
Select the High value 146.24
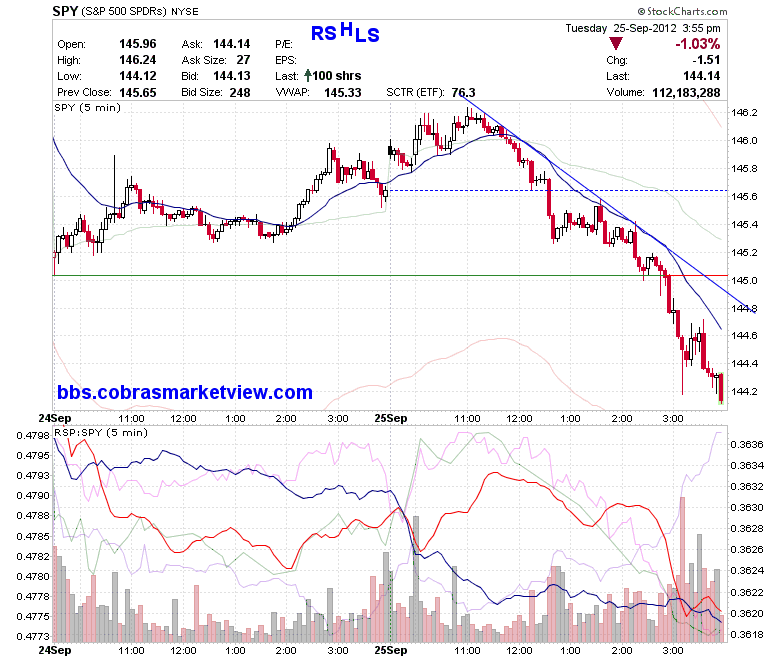click(x=137, y=60)
